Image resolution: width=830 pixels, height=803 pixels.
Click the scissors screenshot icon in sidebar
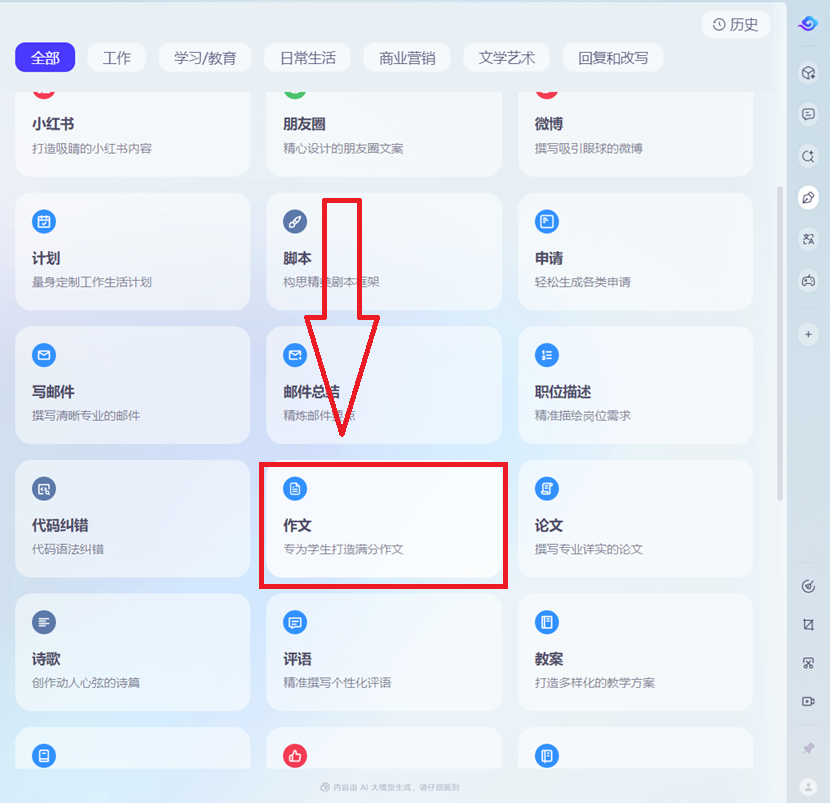pyautogui.click(x=808, y=663)
